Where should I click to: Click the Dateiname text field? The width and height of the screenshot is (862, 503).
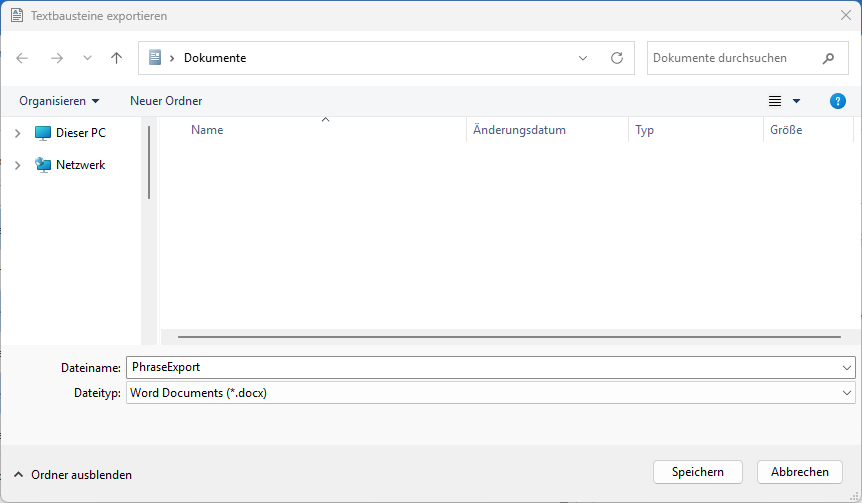pos(480,367)
